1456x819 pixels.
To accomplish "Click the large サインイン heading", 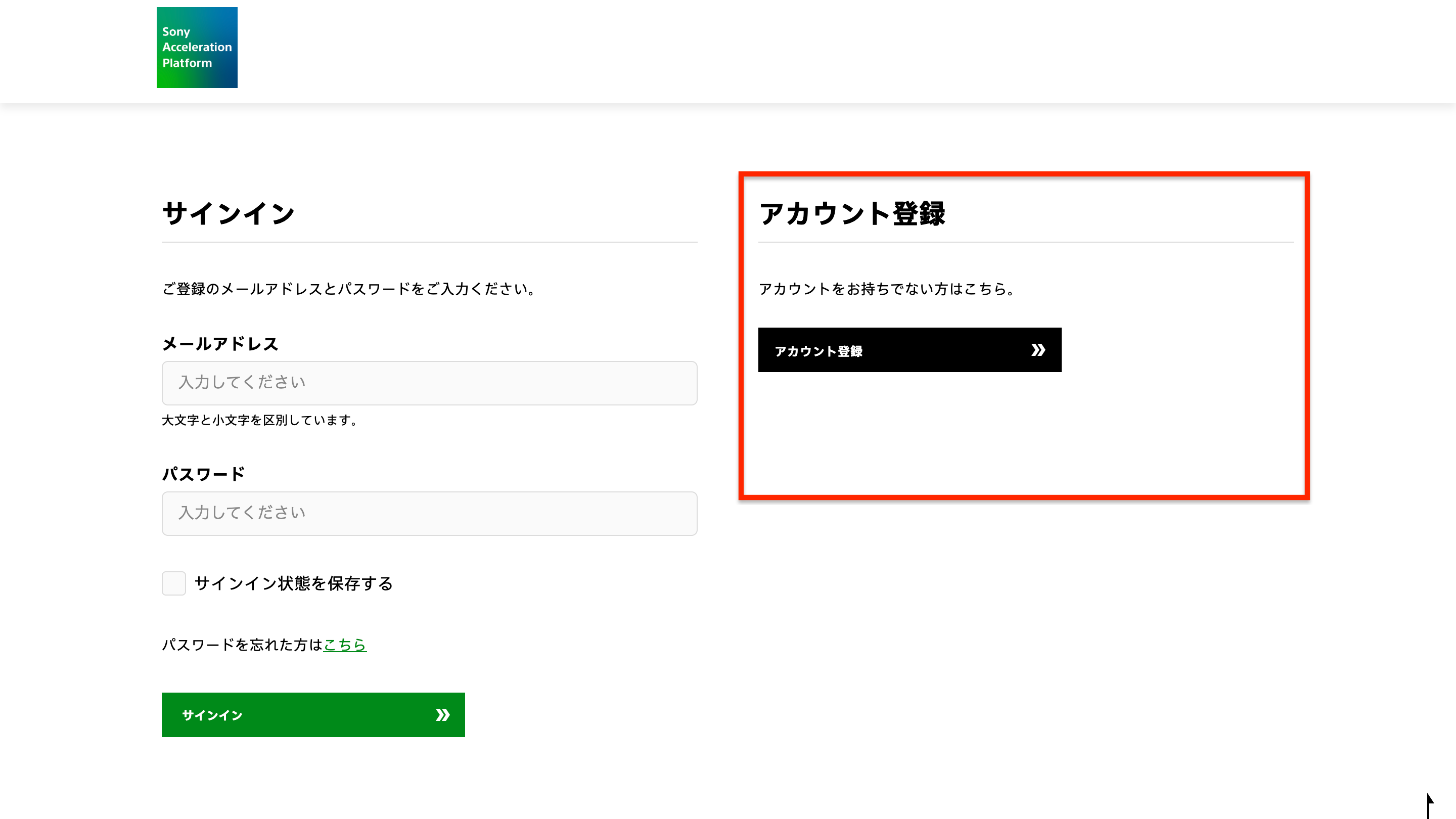I will (229, 214).
